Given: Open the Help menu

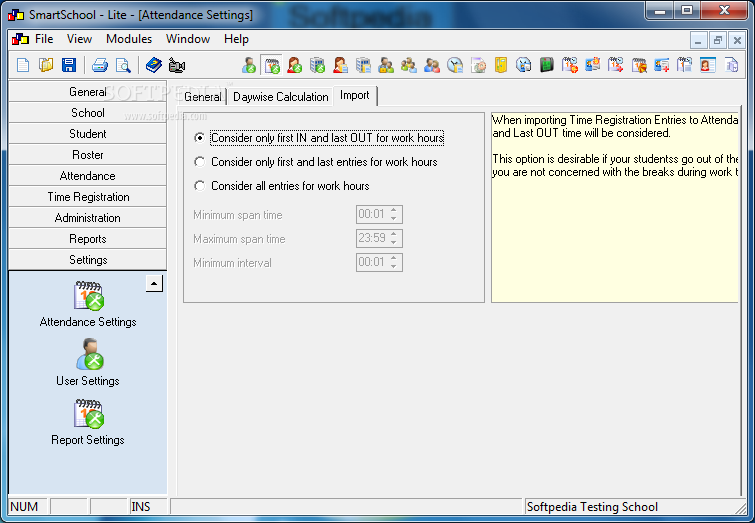Looking at the screenshot, I should pyautogui.click(x=236, y=39).
